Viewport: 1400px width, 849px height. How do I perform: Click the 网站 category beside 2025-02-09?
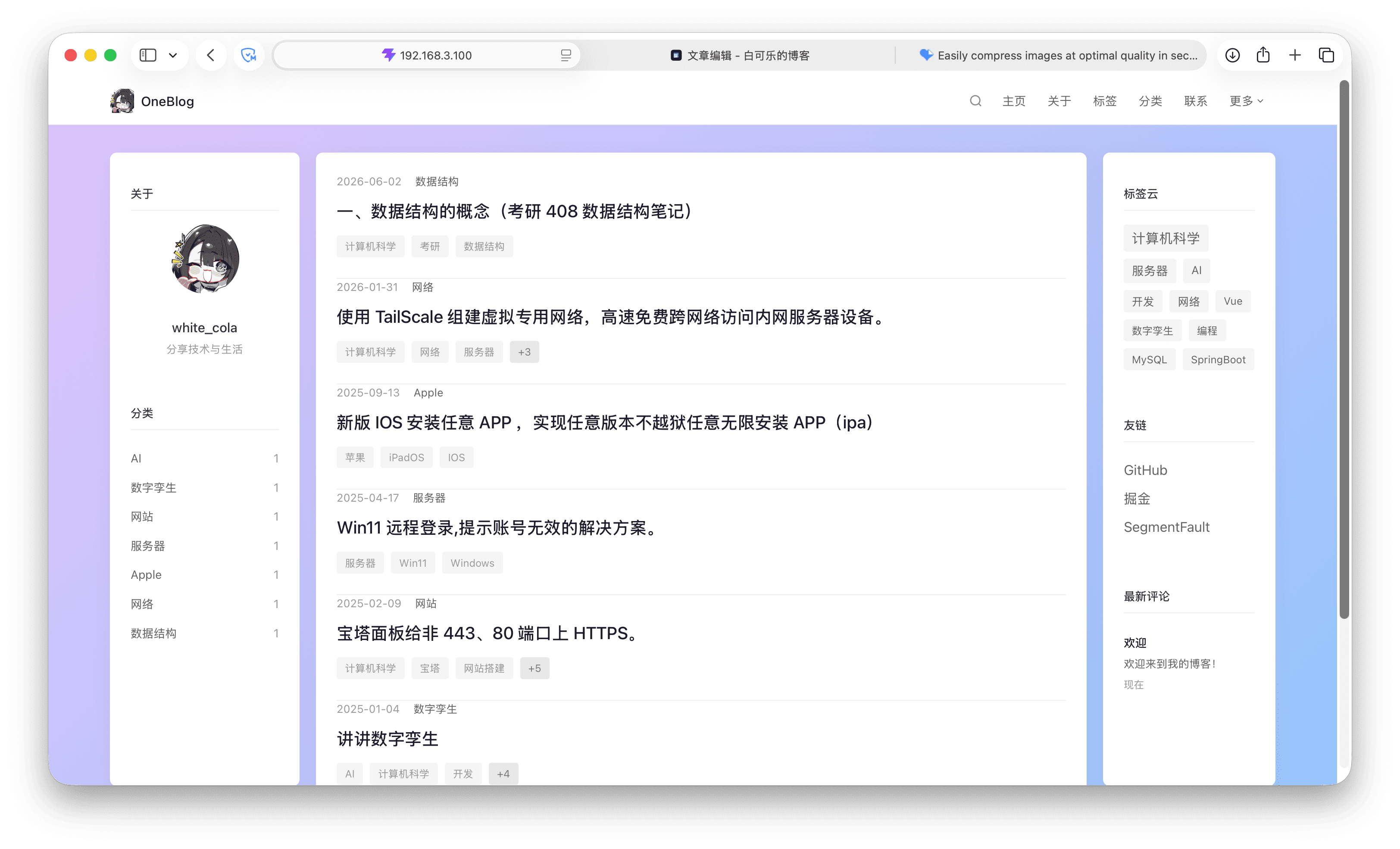426,604
